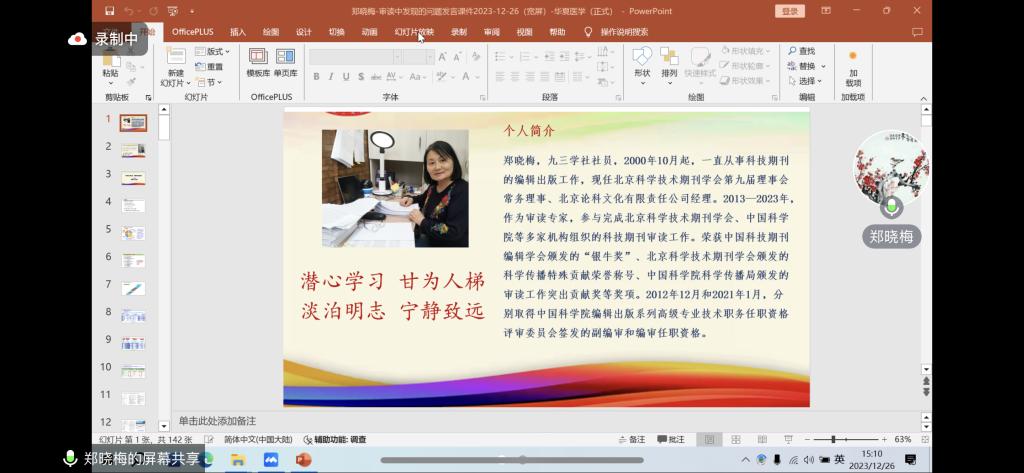Image resolution: width=1024 pixels, height=473 pixels.
Task: Switch to the 动画 animations tab
Action: [x=369, y=32]
